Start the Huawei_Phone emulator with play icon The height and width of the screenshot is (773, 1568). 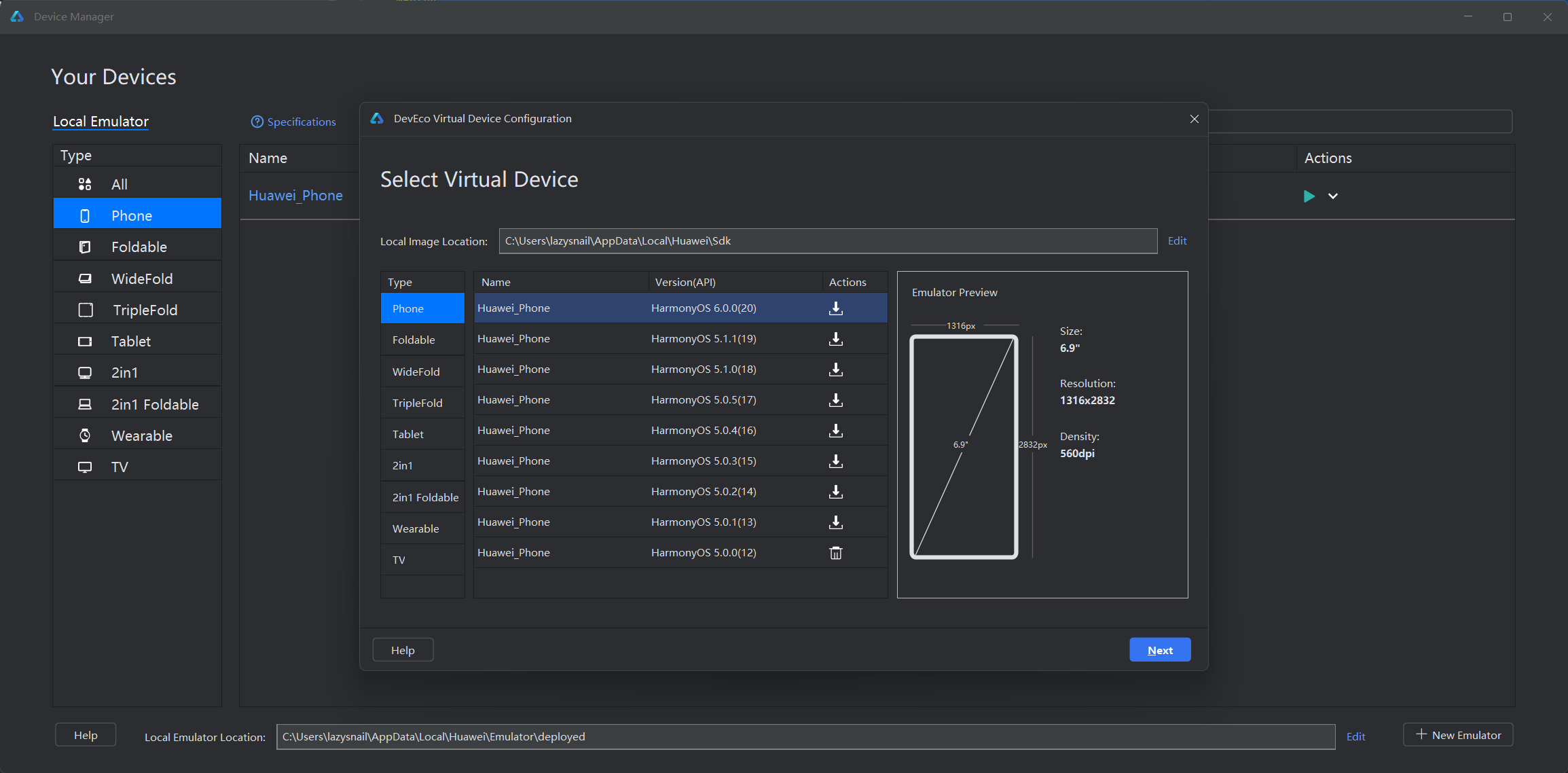tap(1309, 196)
